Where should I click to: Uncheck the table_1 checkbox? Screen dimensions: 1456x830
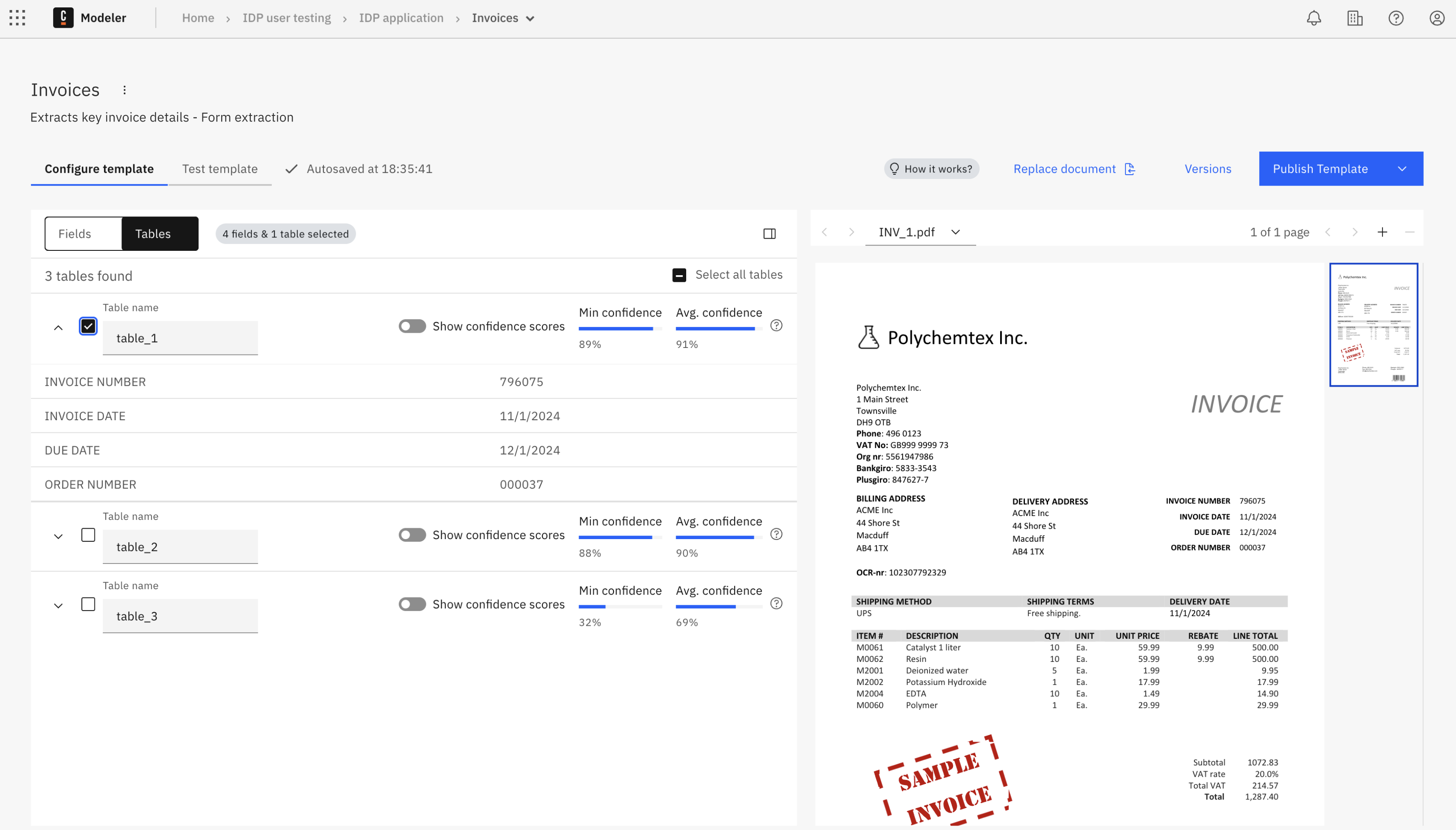coord(88,326)
